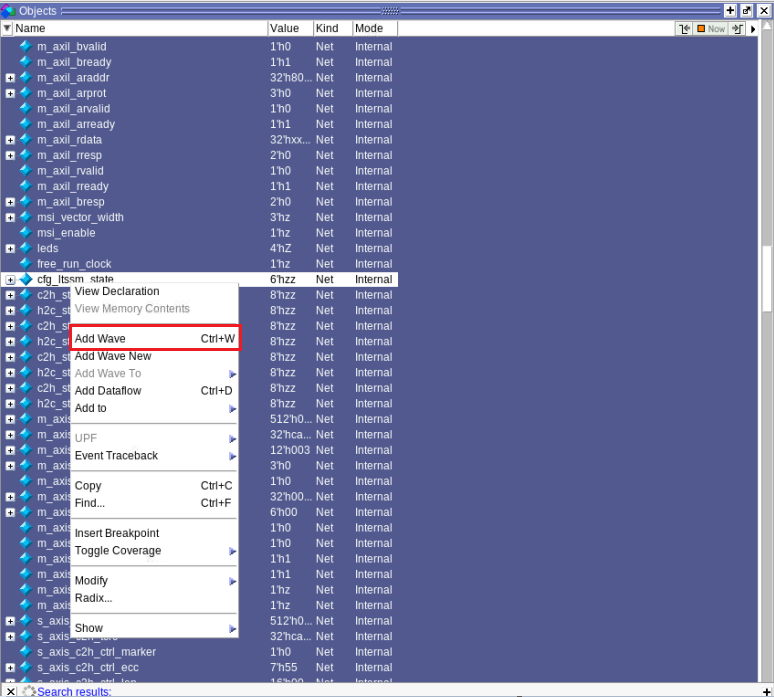Click the plus icon at search bar right end
This screenshot has height=697, width=774.
[766, 691]
